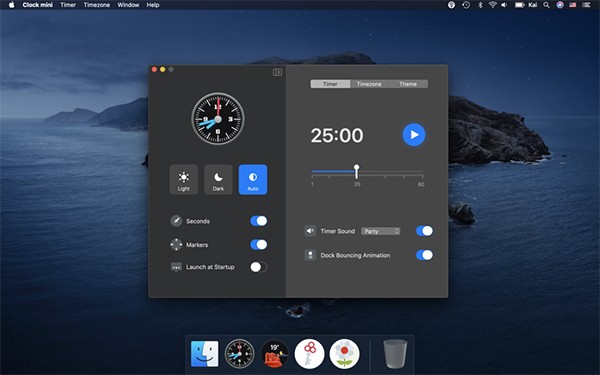
Task: Select the Dark mode moon icon
Action: [x=218, y=179]
